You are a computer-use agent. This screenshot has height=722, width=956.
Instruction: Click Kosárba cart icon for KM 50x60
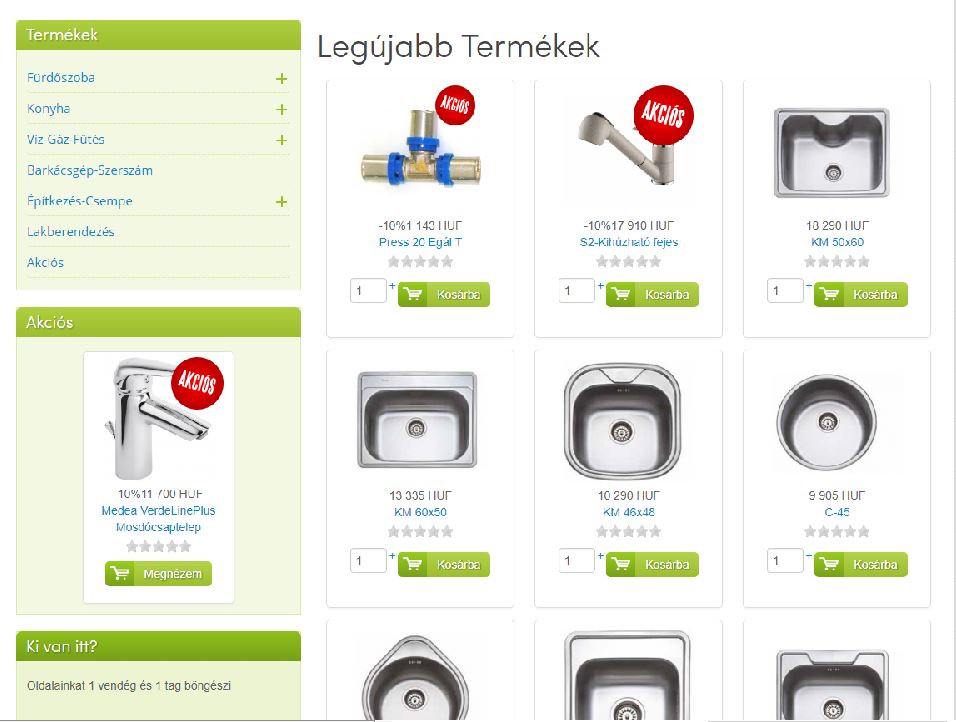coord(829,295)
